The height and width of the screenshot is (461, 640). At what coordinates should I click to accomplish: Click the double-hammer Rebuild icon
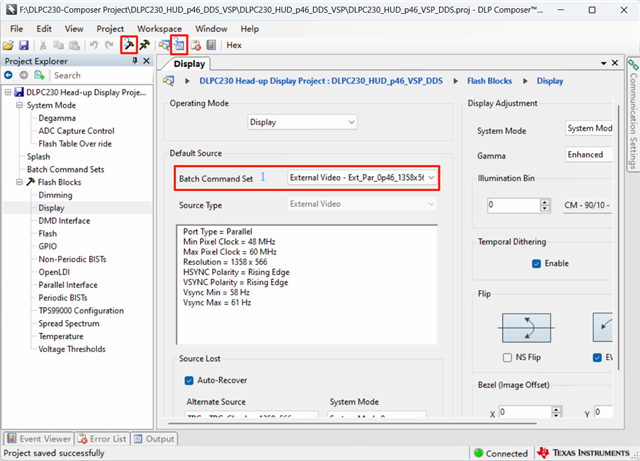[144, 45]
